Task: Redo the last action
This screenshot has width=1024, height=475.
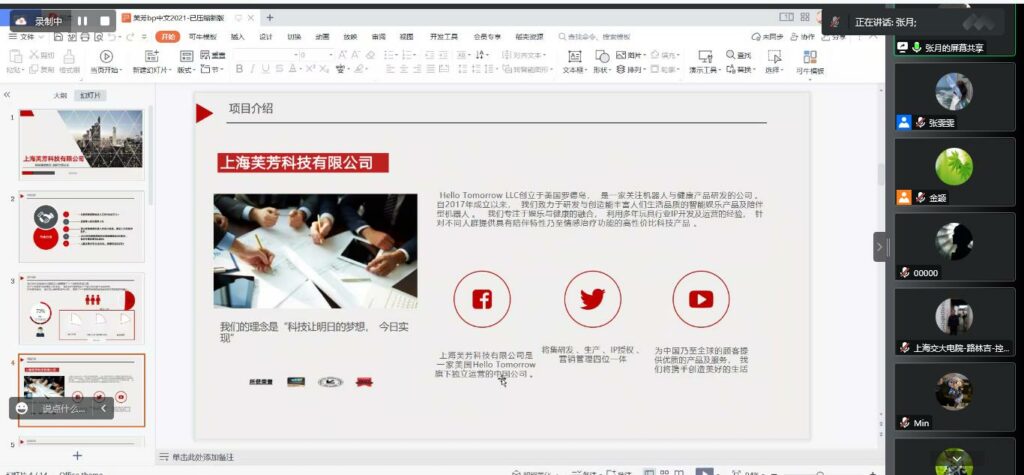Action: [130, 37]
